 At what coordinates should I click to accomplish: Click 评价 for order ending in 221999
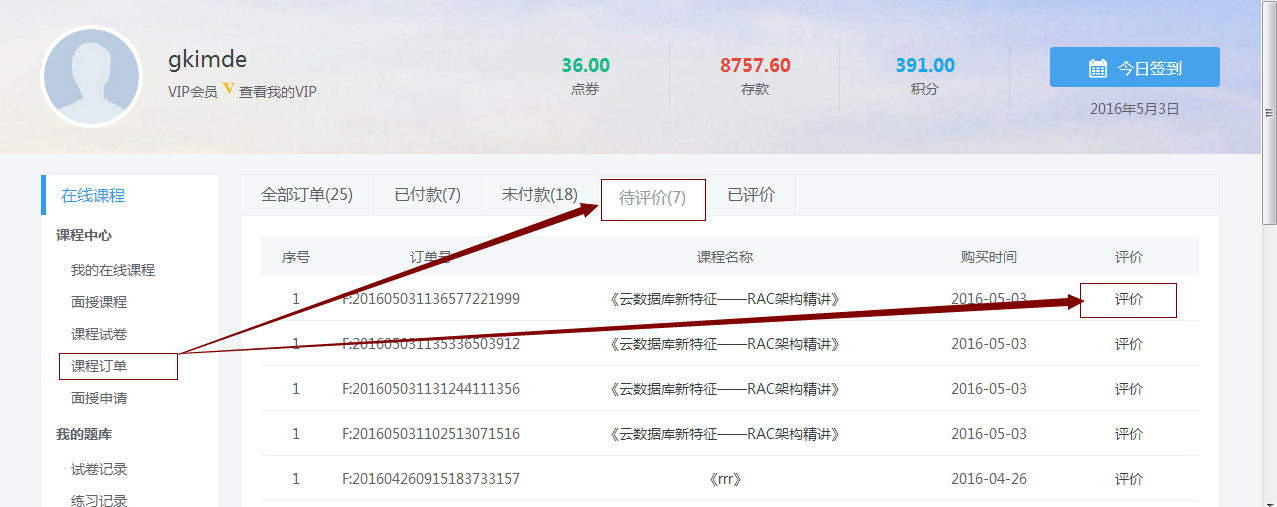(1128, 299)
